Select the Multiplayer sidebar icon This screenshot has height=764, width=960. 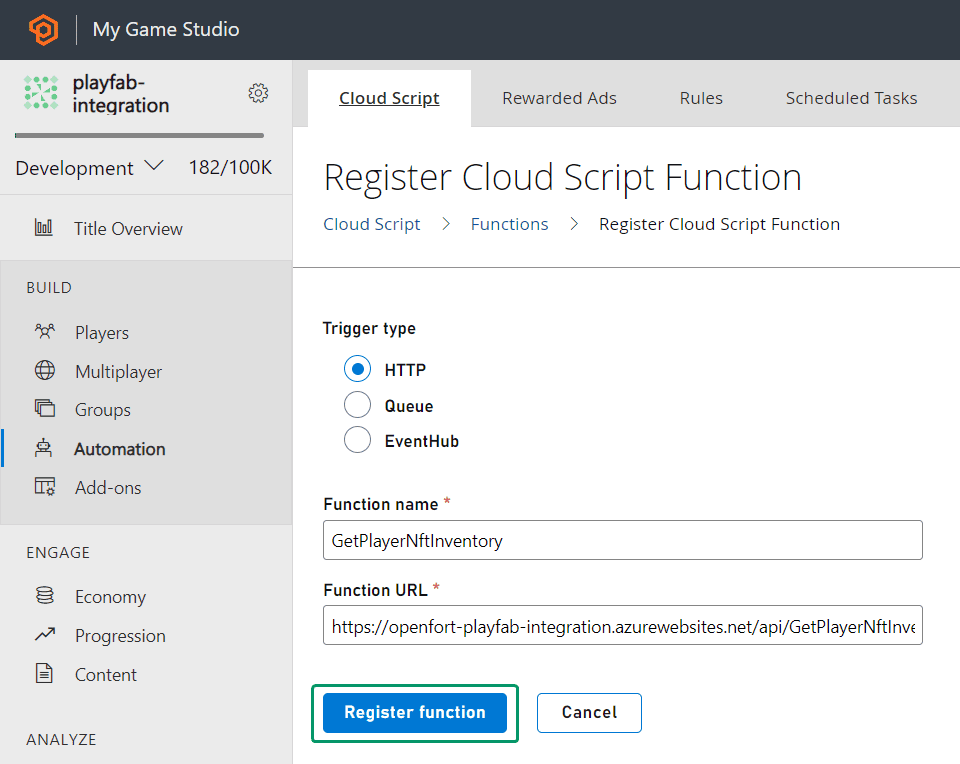(x=45, y=371)
